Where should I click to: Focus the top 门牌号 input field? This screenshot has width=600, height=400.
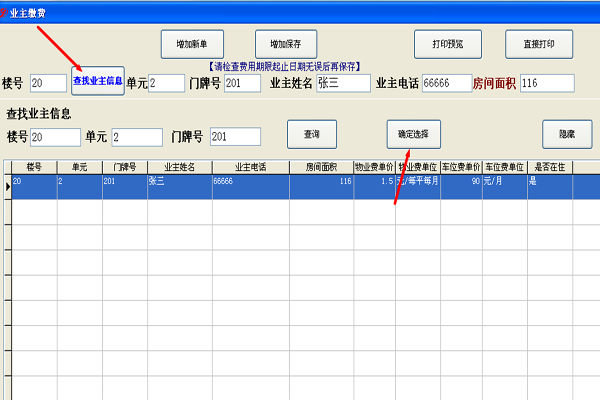243,83
